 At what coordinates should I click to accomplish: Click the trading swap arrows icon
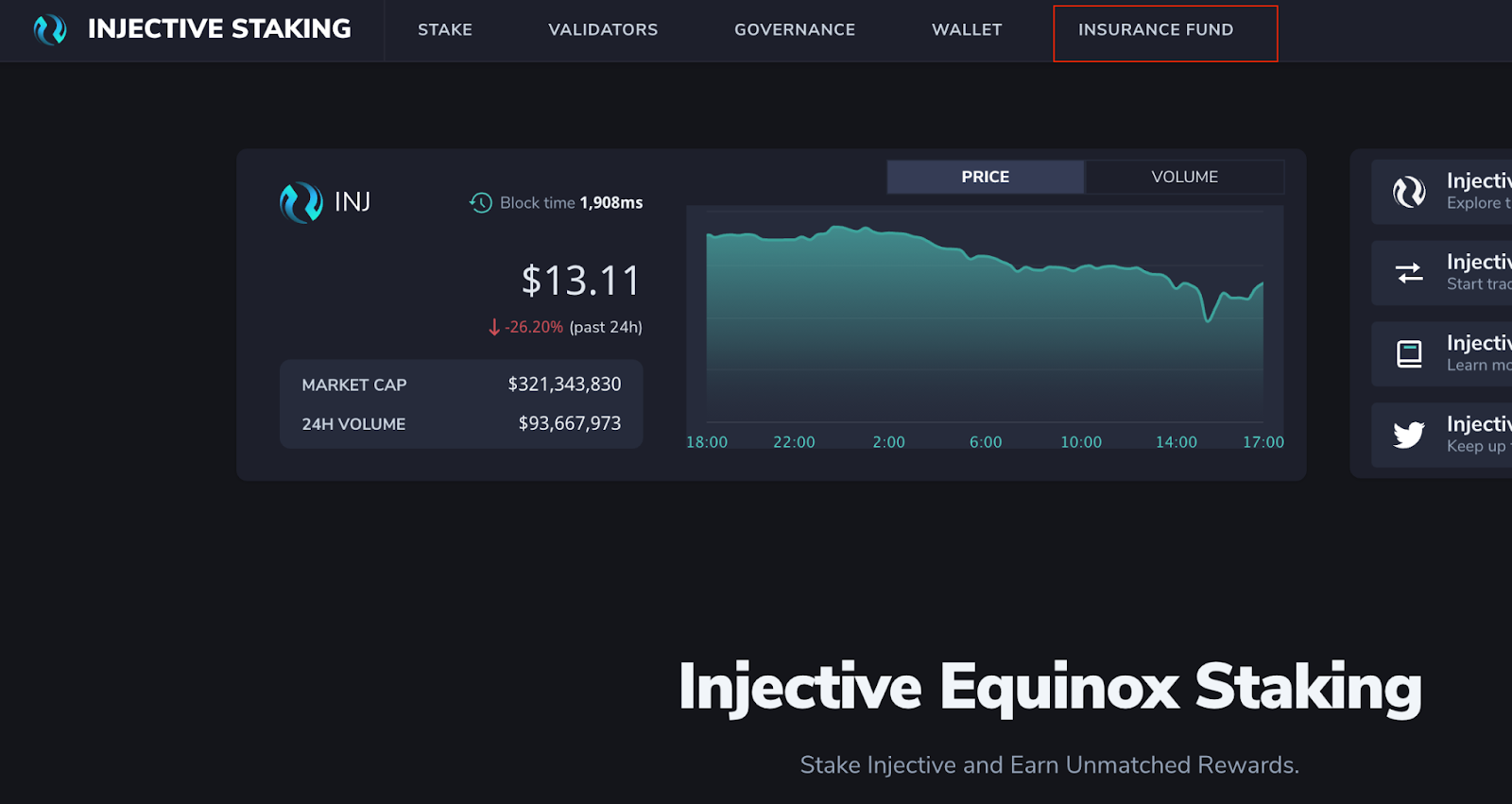click(x=1409, y=273)
